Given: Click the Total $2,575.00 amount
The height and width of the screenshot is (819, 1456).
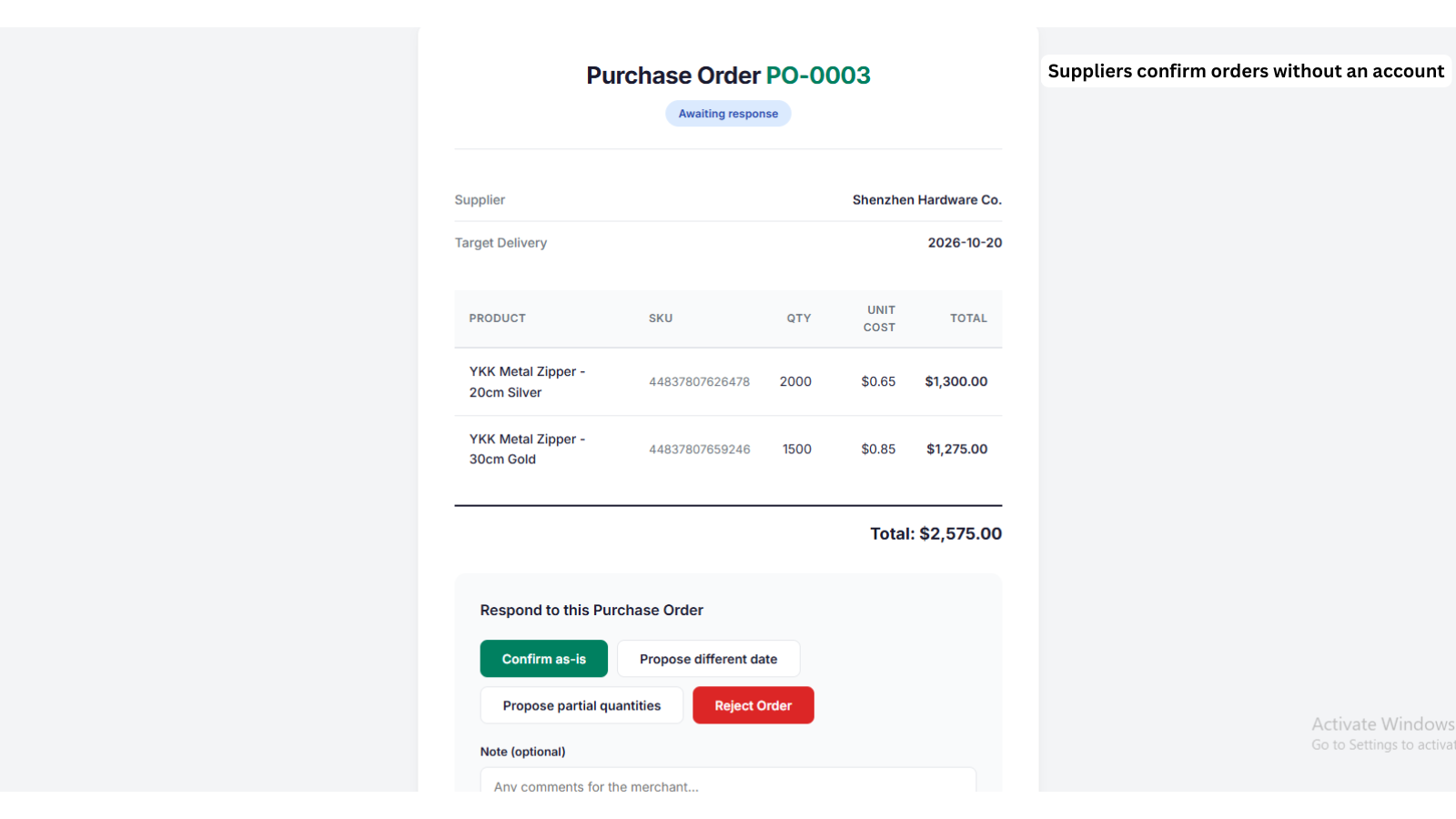Looking at the screenshot, I should tap(935, 534).
